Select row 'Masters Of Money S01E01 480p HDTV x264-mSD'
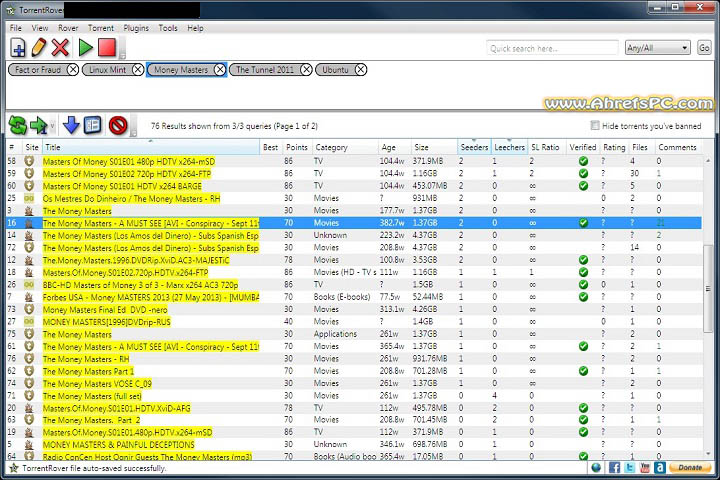 tap(354, 161)
